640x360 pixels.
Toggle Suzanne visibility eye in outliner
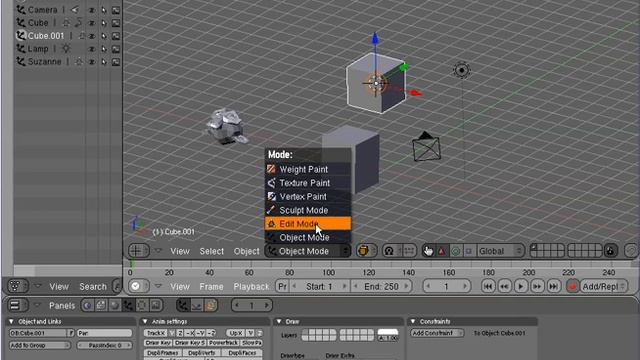92,62
